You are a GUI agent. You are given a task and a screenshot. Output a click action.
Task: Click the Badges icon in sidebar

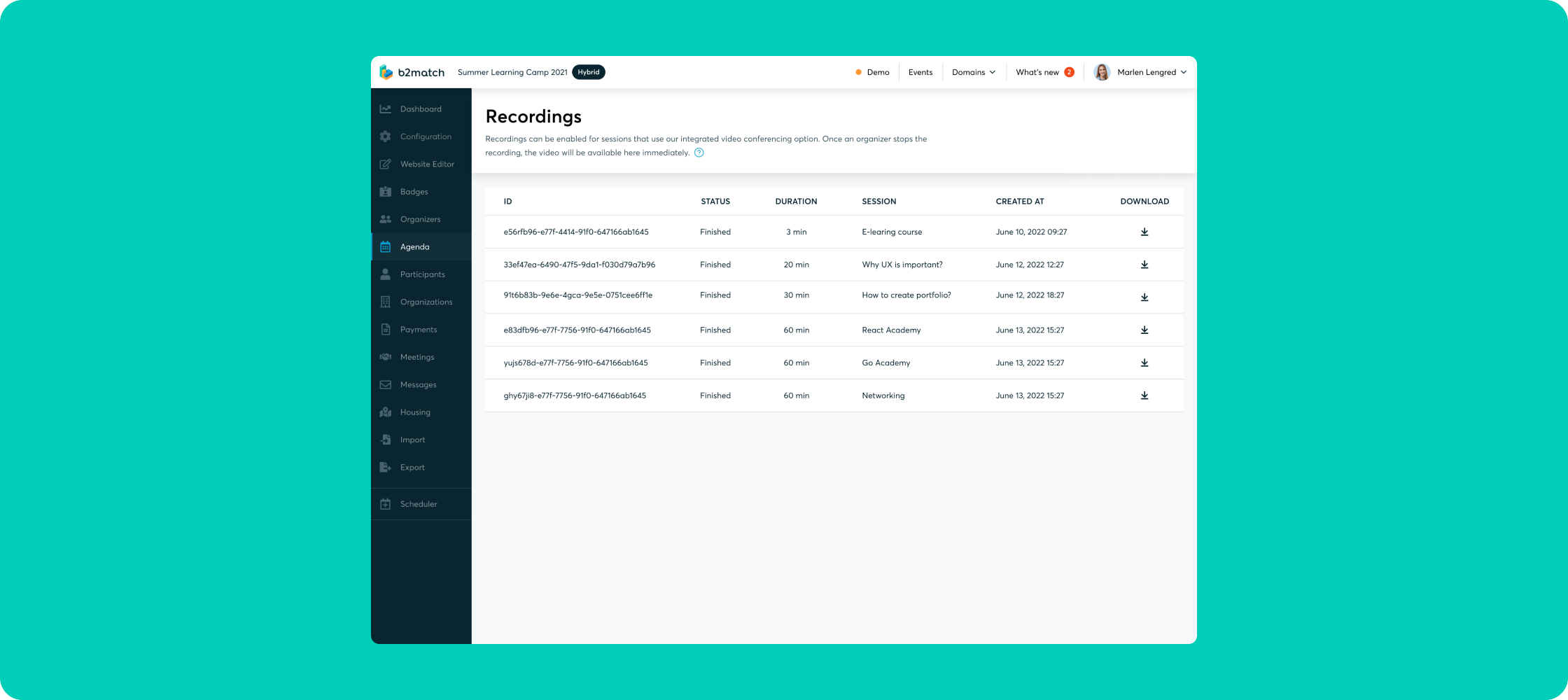pyautogui.click(x=385, y=192)
